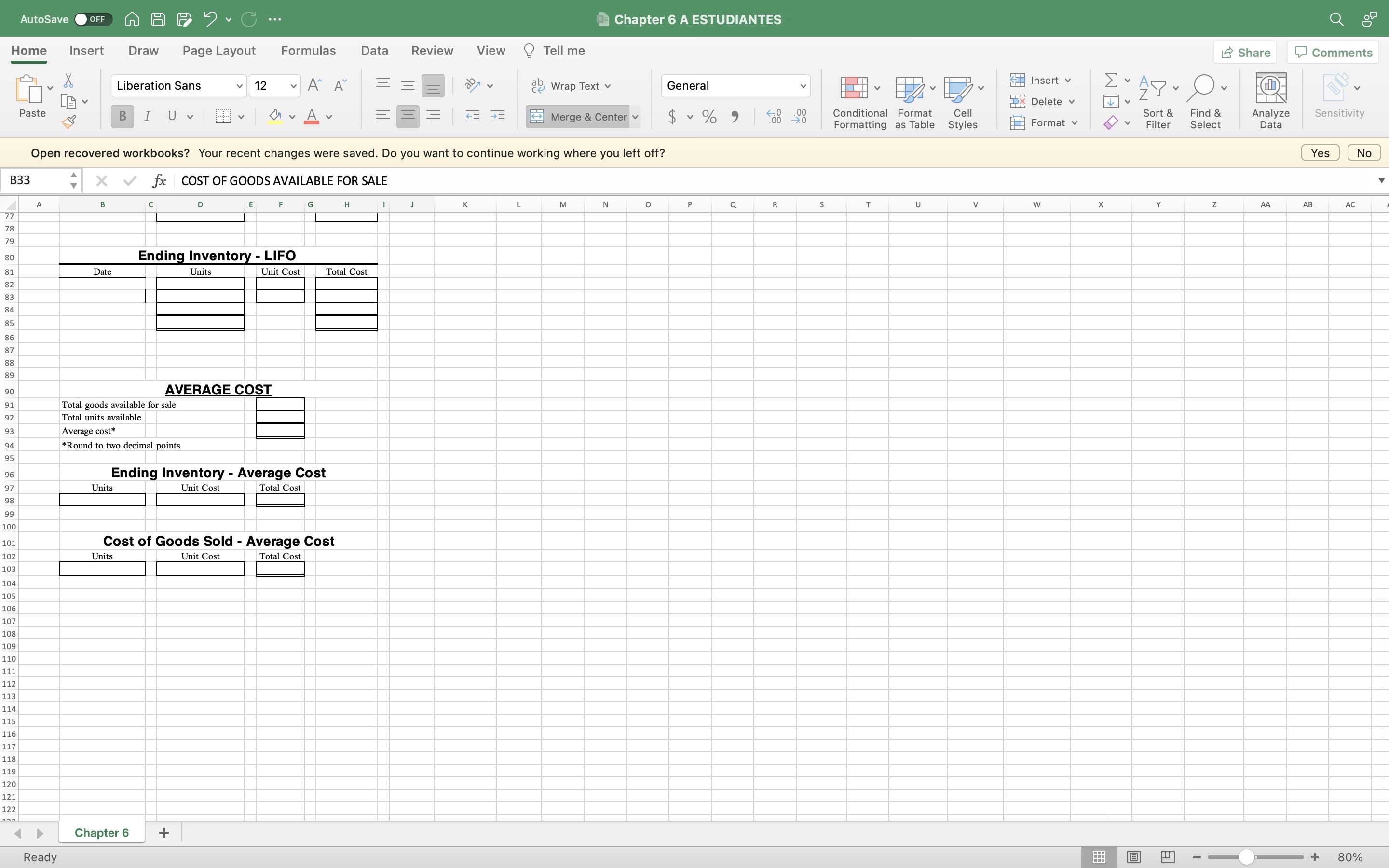The width and height of the screenshot is (1389, 868).
Task: Click the AutoSum sigma icon
Action: click(1111, 80)
